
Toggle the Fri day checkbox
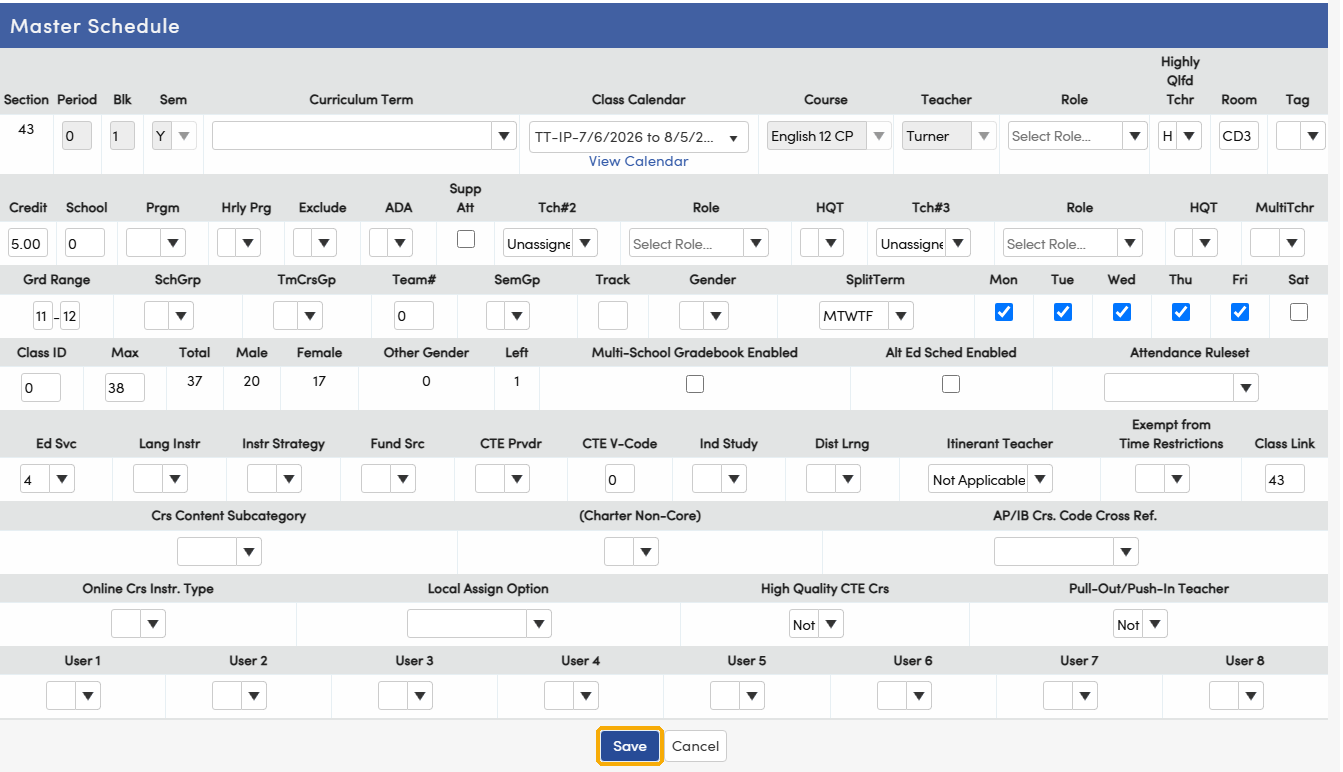pos(1240,312)
